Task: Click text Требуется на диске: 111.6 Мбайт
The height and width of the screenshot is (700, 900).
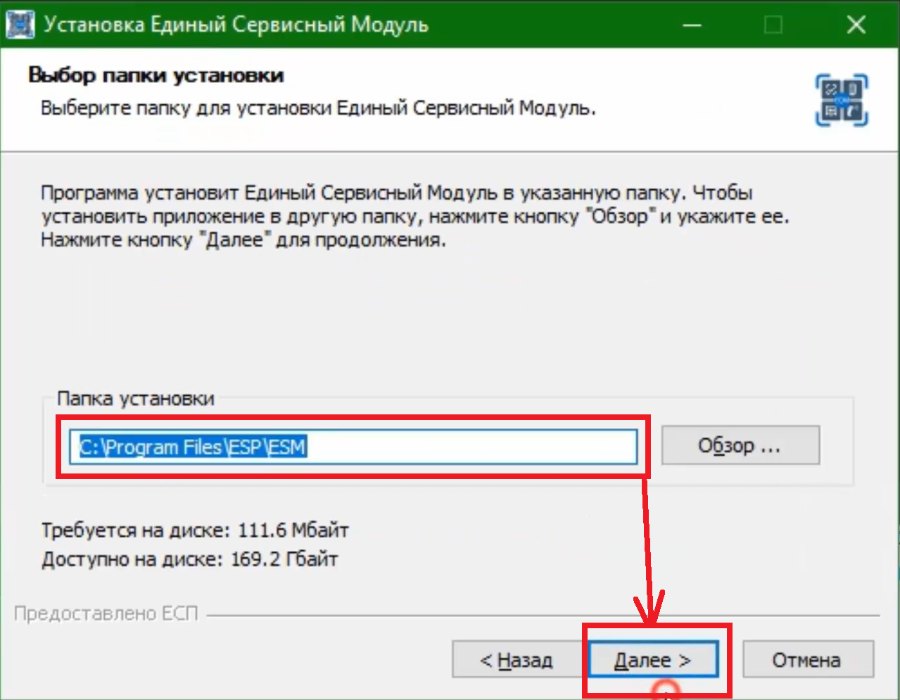Action: (x=195, y=530)
